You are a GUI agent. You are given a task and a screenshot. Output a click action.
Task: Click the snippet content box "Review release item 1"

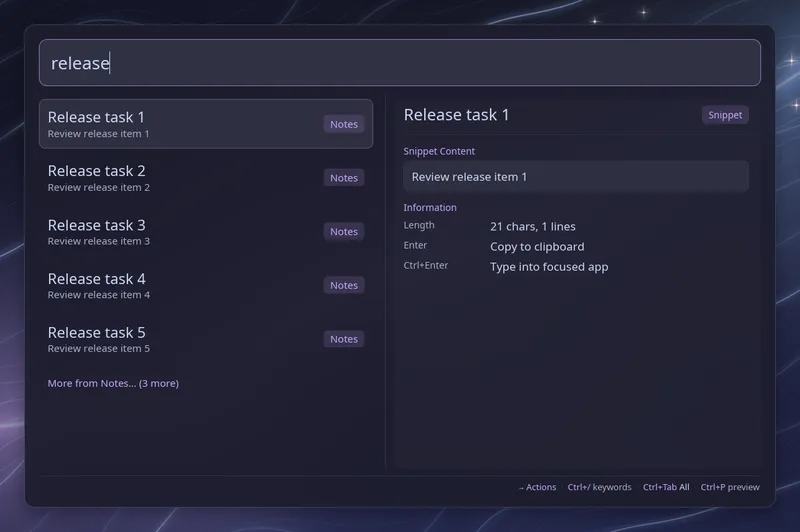pos(576,176)
